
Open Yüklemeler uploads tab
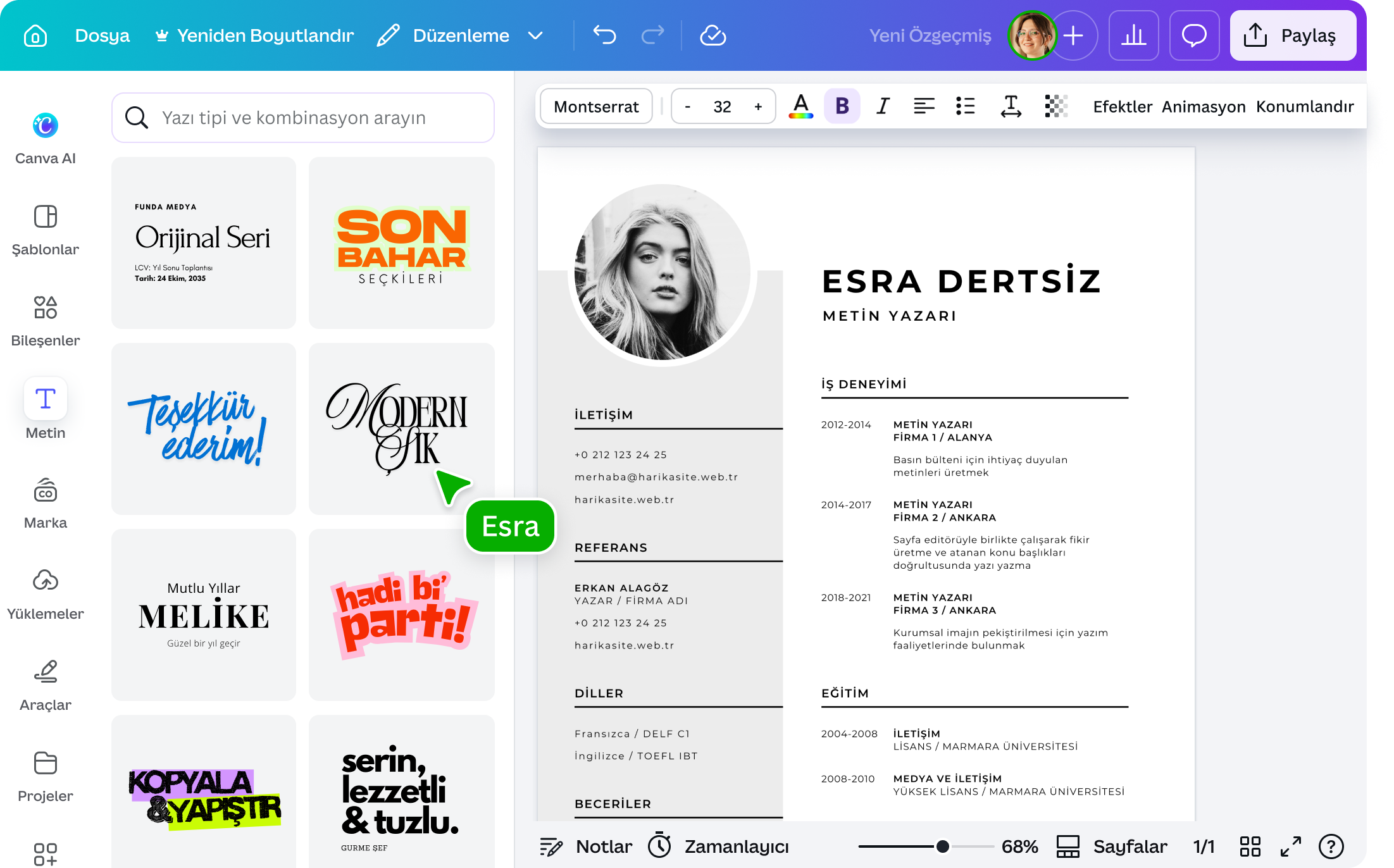coord(46,595)
